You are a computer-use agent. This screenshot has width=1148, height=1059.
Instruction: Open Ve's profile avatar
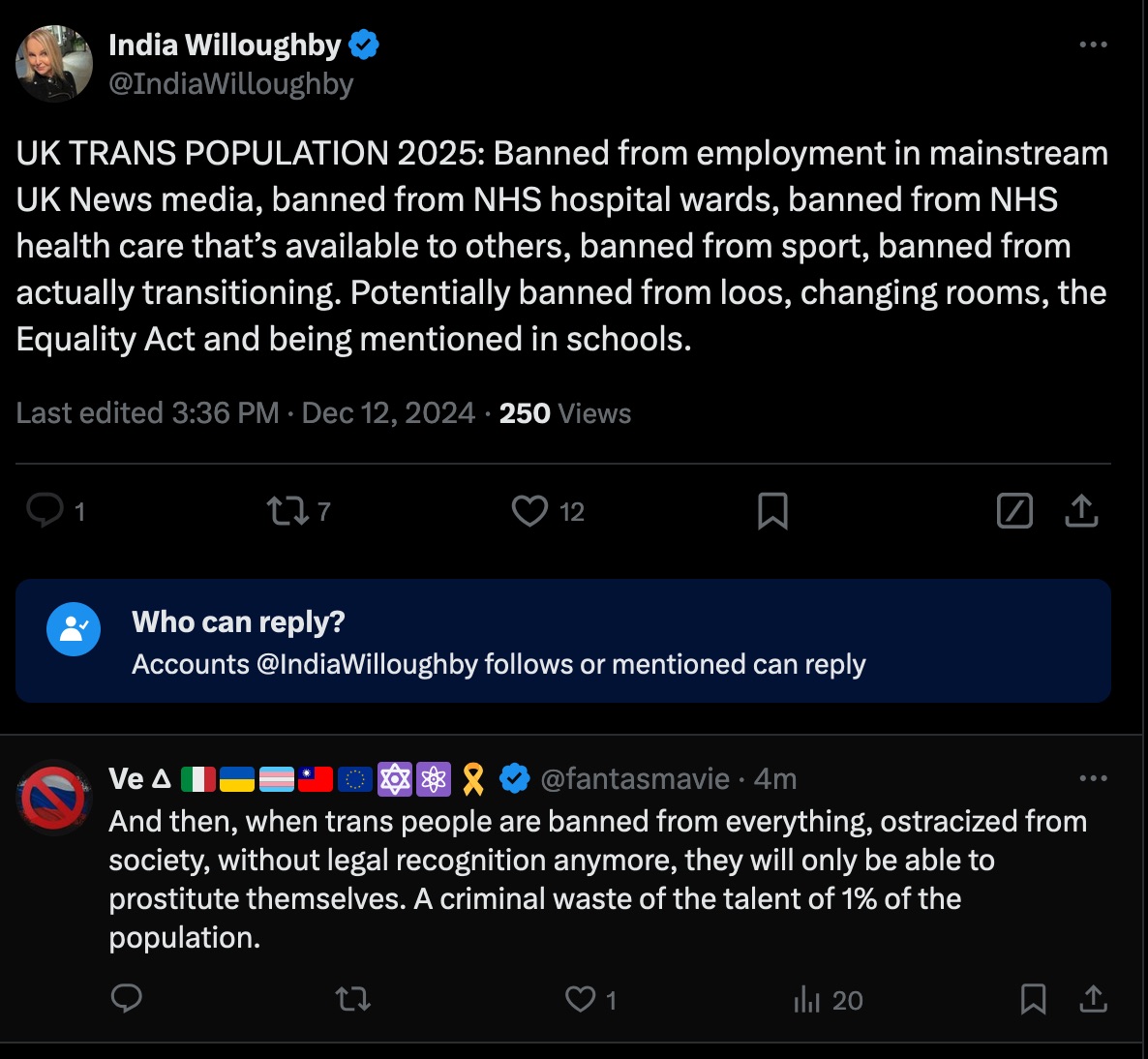[54, 798]
